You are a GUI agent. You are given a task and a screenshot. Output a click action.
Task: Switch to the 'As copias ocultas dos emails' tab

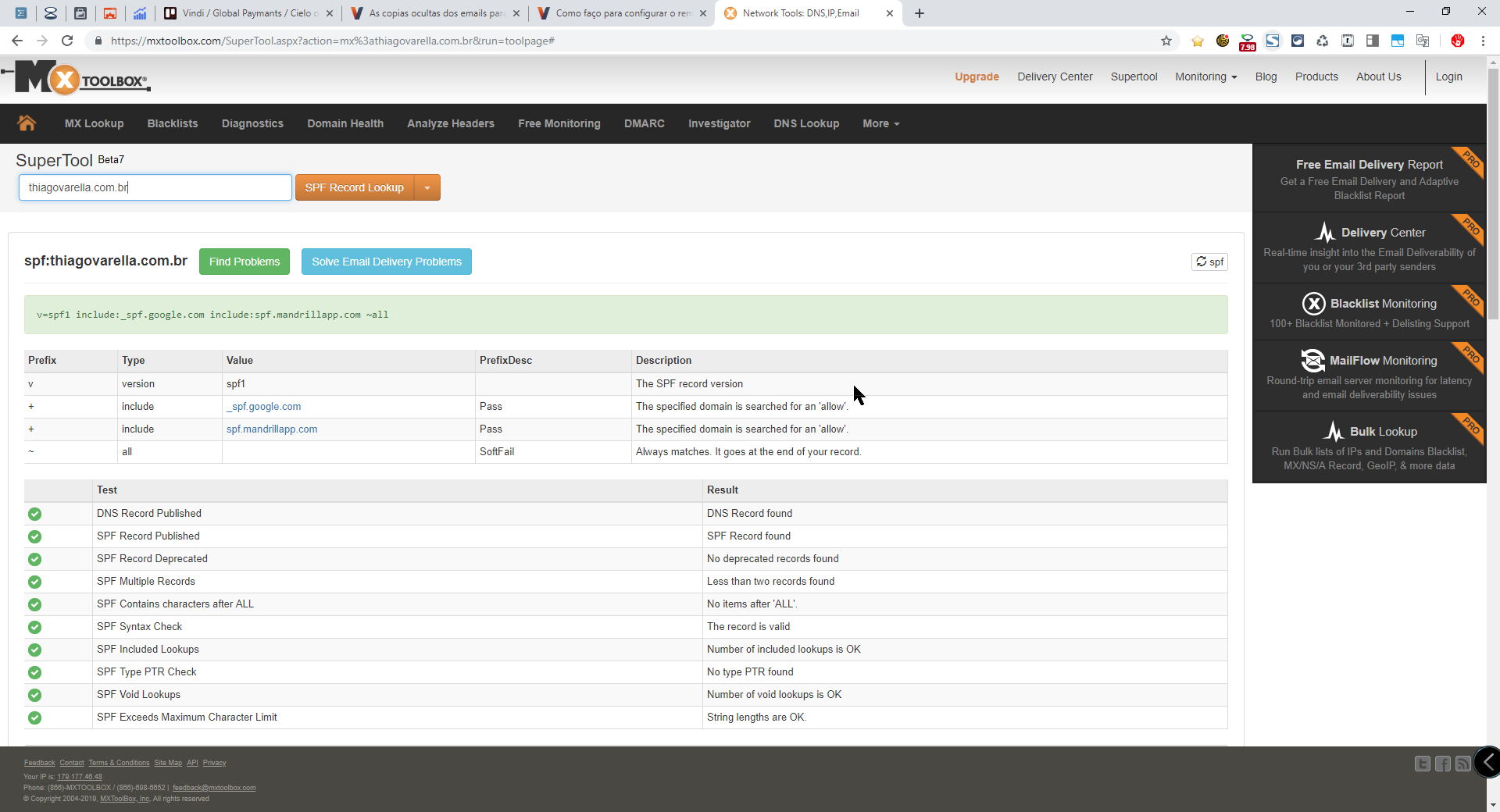[436, 13]
